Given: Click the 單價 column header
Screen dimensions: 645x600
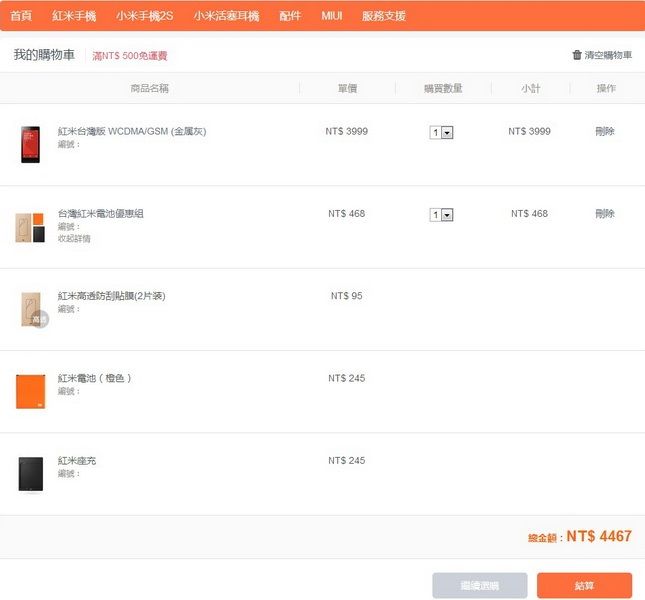Looking at the screenshot, I should (347, 88).
